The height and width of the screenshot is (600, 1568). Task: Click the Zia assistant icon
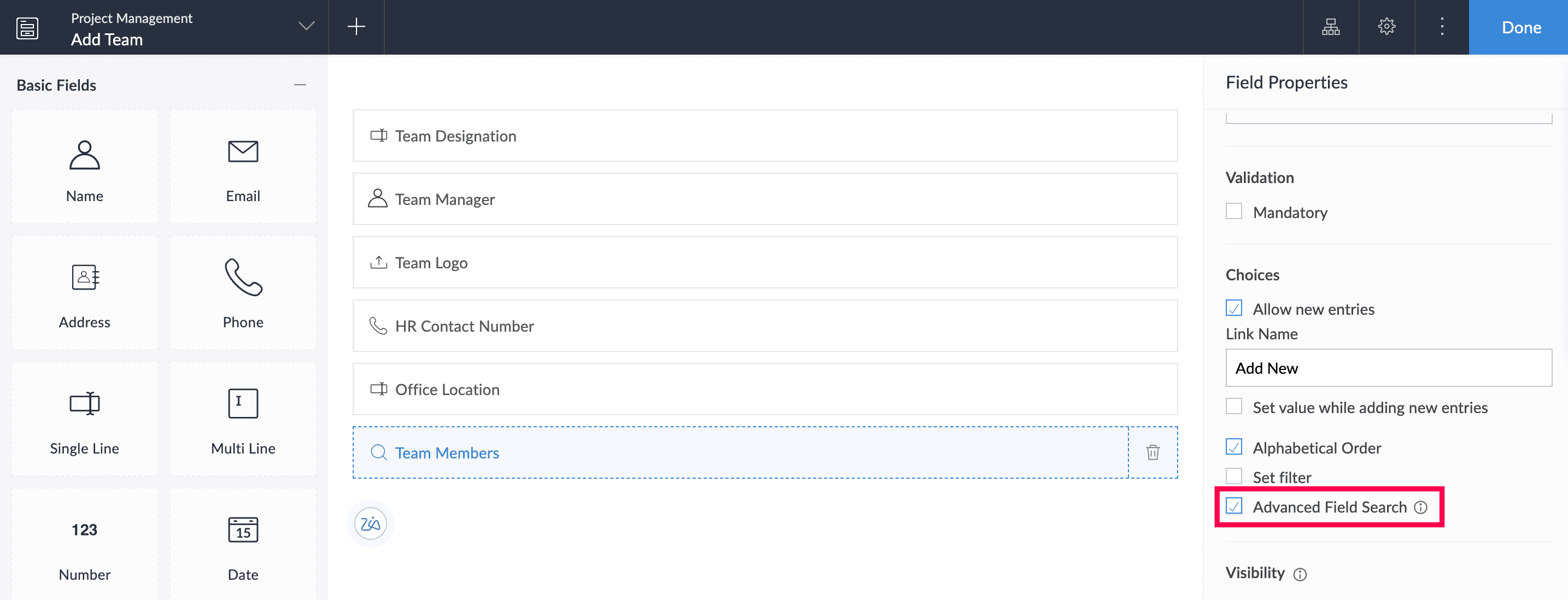click(x=370, y=523)
